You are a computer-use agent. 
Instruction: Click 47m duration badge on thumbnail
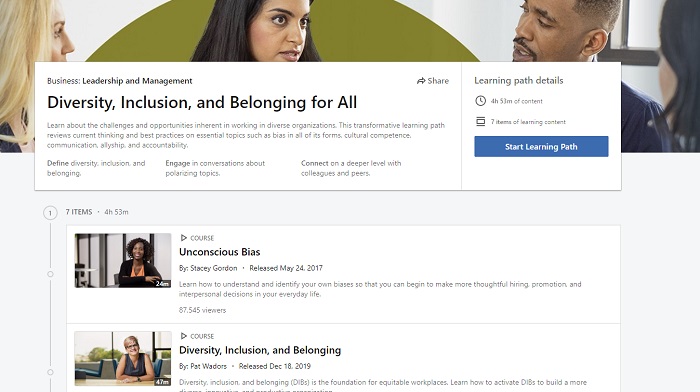point(162,382)
